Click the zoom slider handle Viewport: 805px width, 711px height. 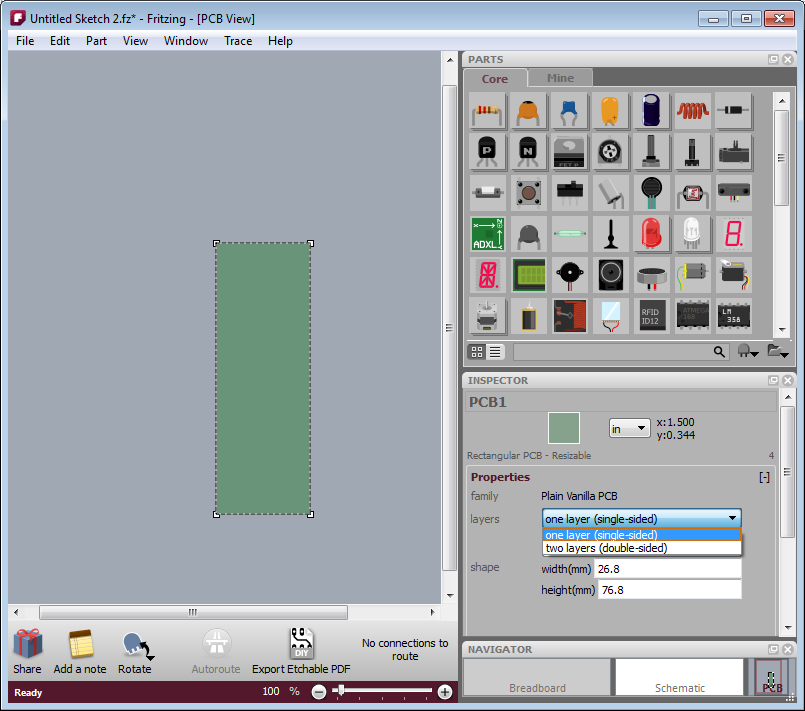[341, 691]
